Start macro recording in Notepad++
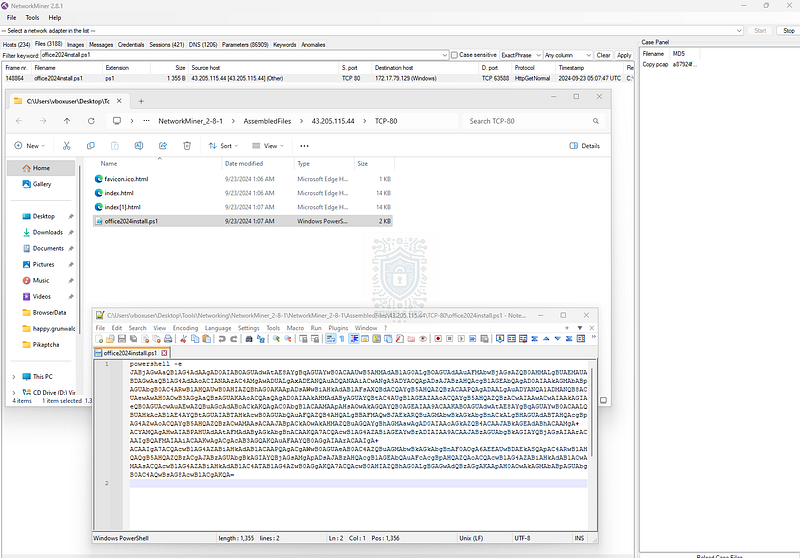The image size is (800, 558). click(x=438, y=339)
